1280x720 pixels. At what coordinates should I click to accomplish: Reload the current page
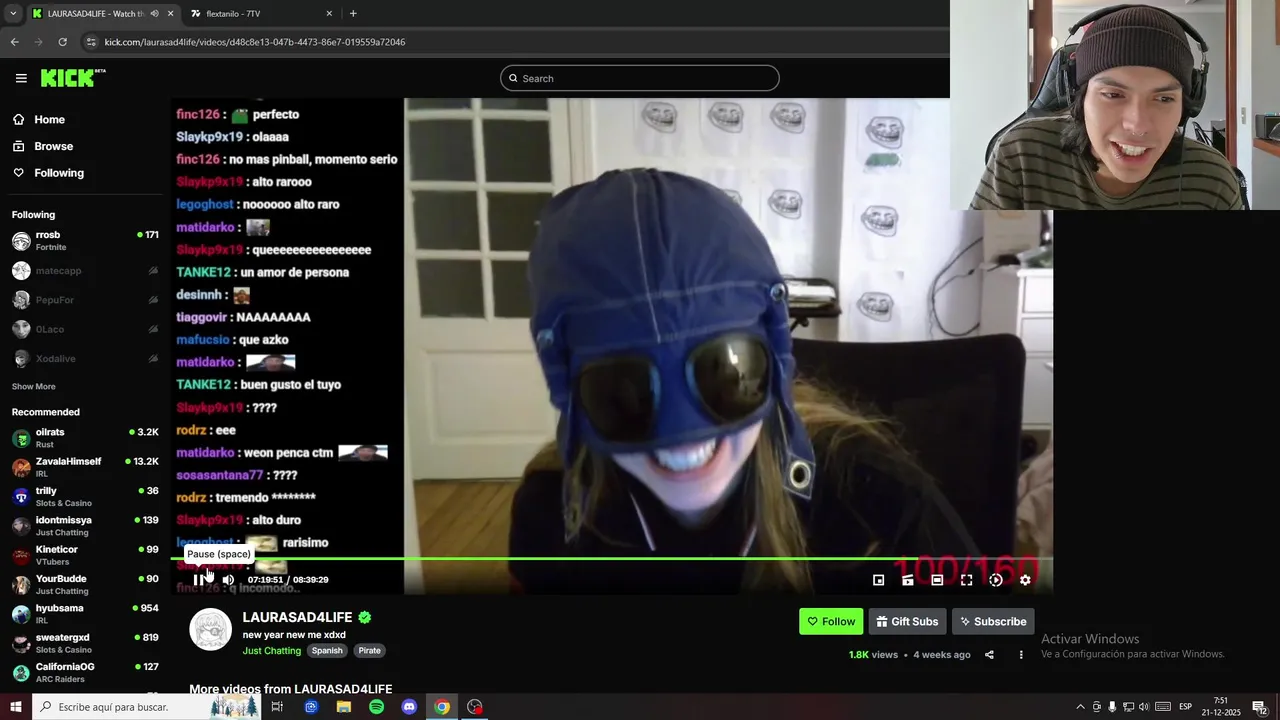click(62, 42)
